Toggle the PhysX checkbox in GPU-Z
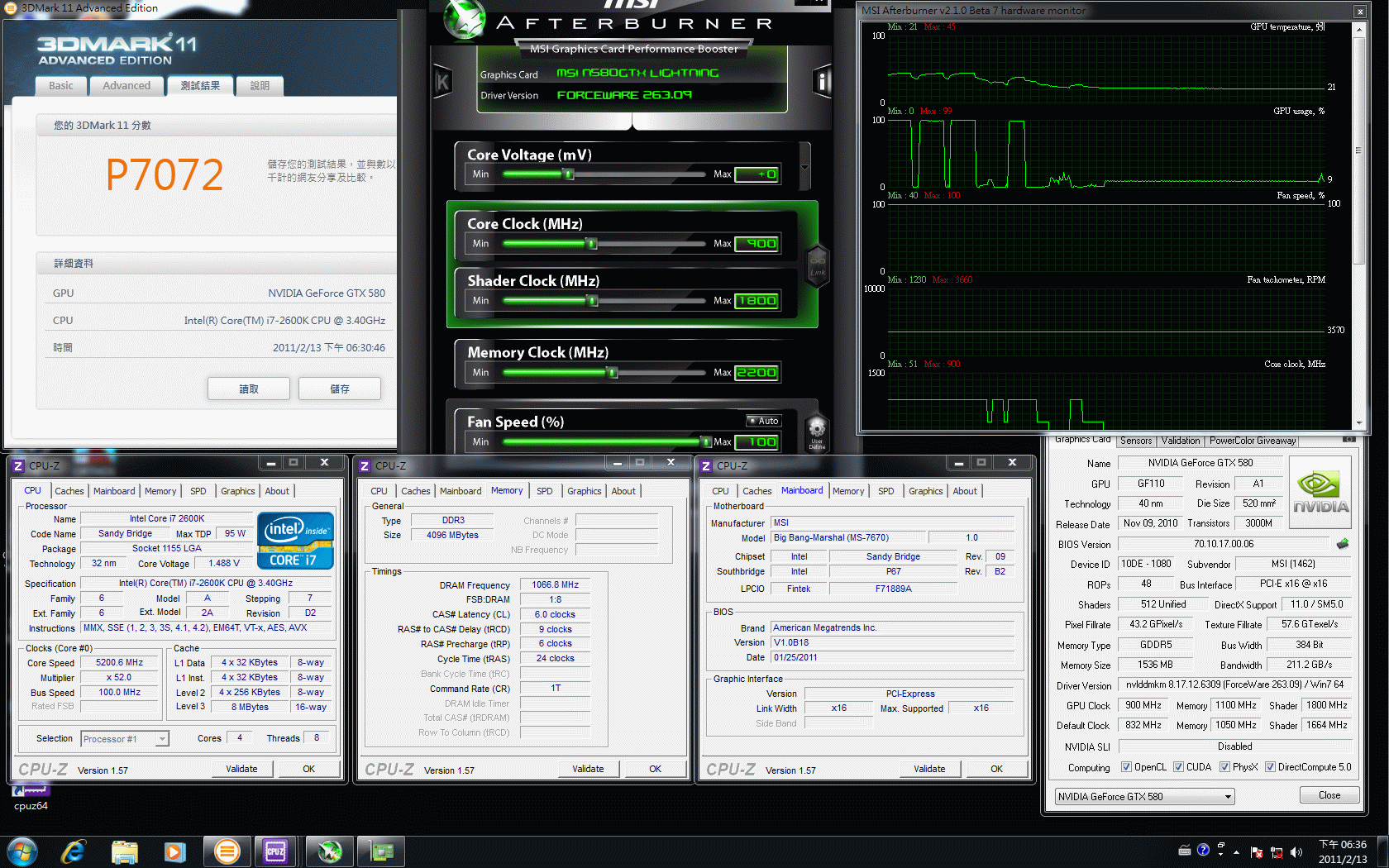Viewport: 1389px width, 868px height. (x=1224, y=766)
